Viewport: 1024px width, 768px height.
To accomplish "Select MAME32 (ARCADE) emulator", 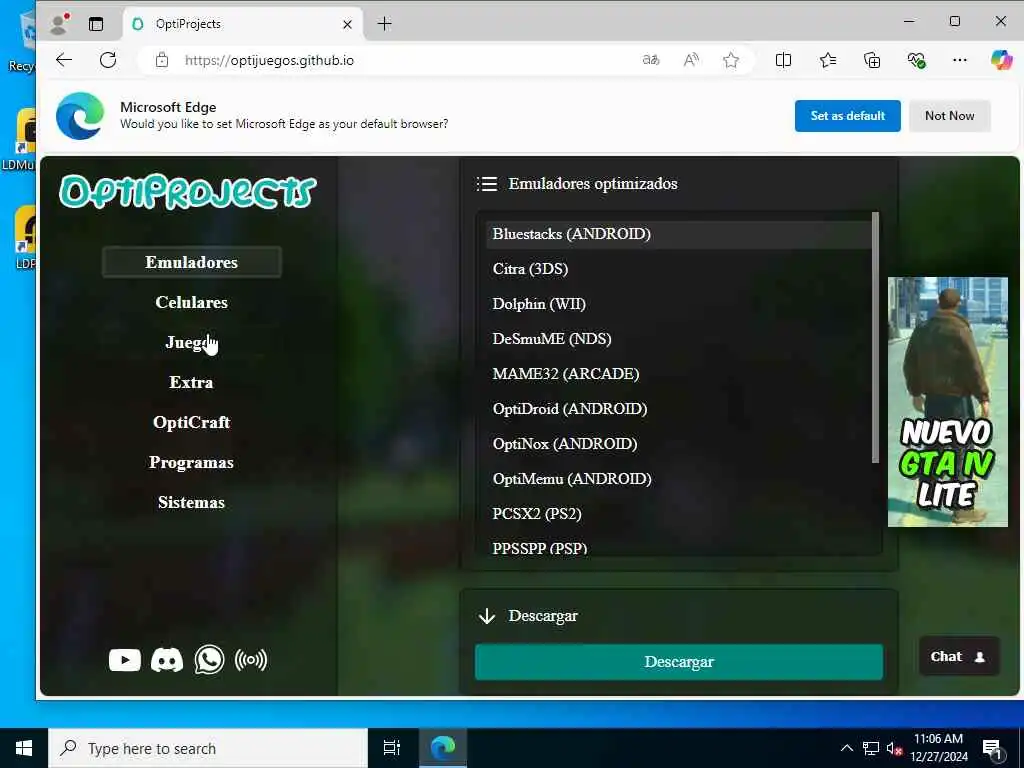I will click(678, 374).
